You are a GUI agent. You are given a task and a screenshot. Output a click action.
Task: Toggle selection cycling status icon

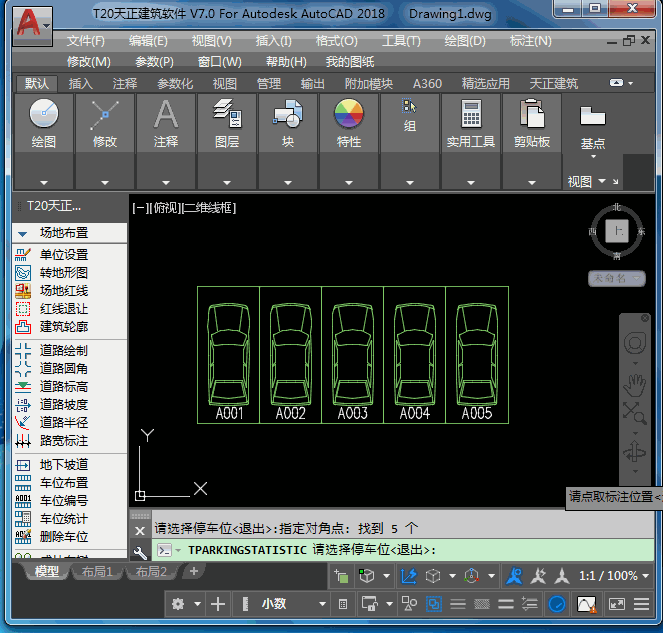(341, 576)
